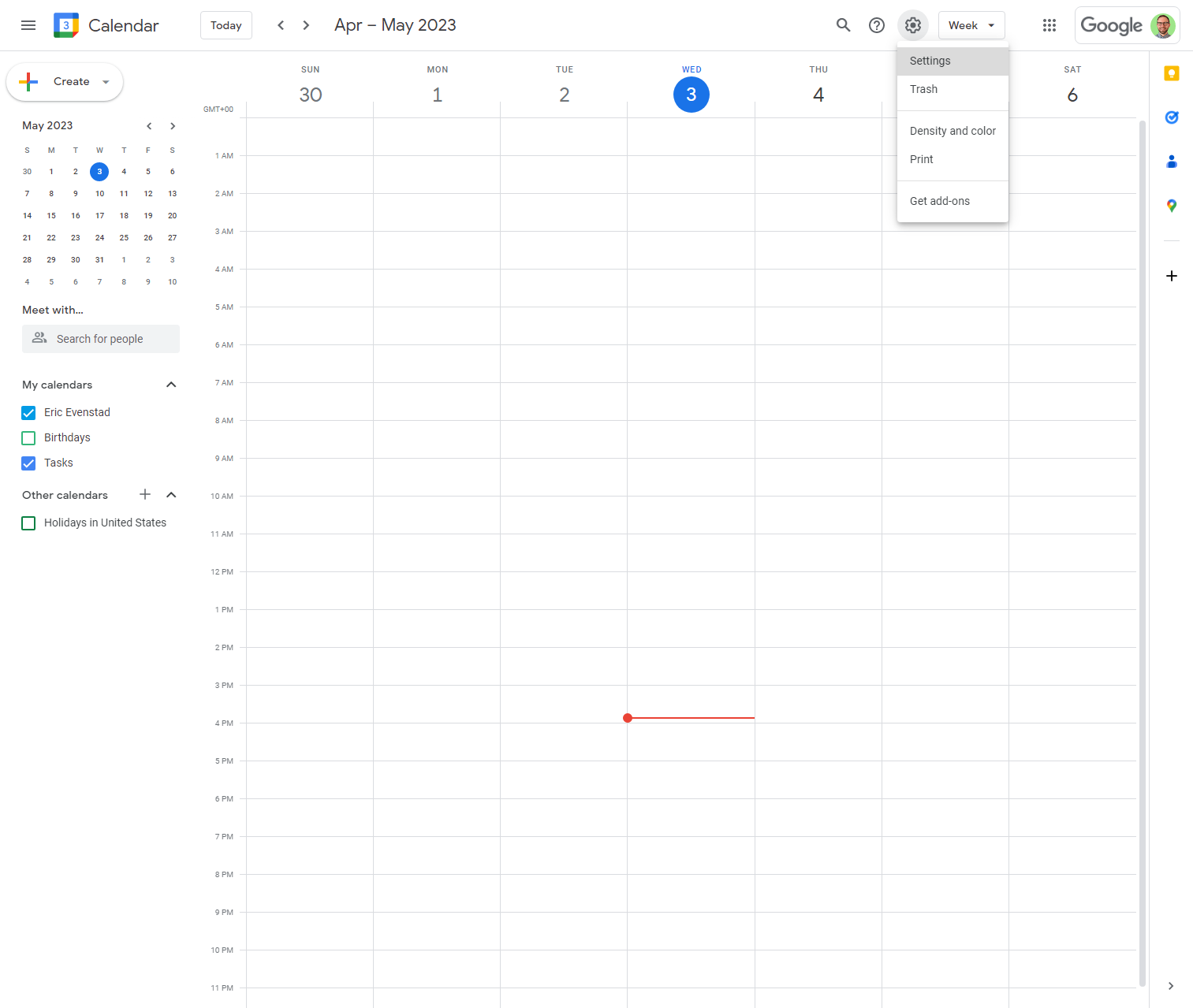The width and height of the screenshot is (1193, 1008).
Task: Open the main hamburger menu
Action: pyautogui.click(x=28, y=25)
